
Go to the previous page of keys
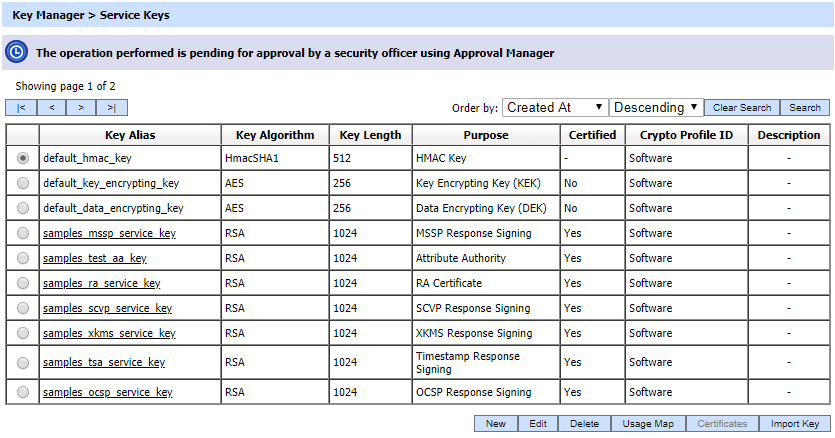tap(51, 107)
